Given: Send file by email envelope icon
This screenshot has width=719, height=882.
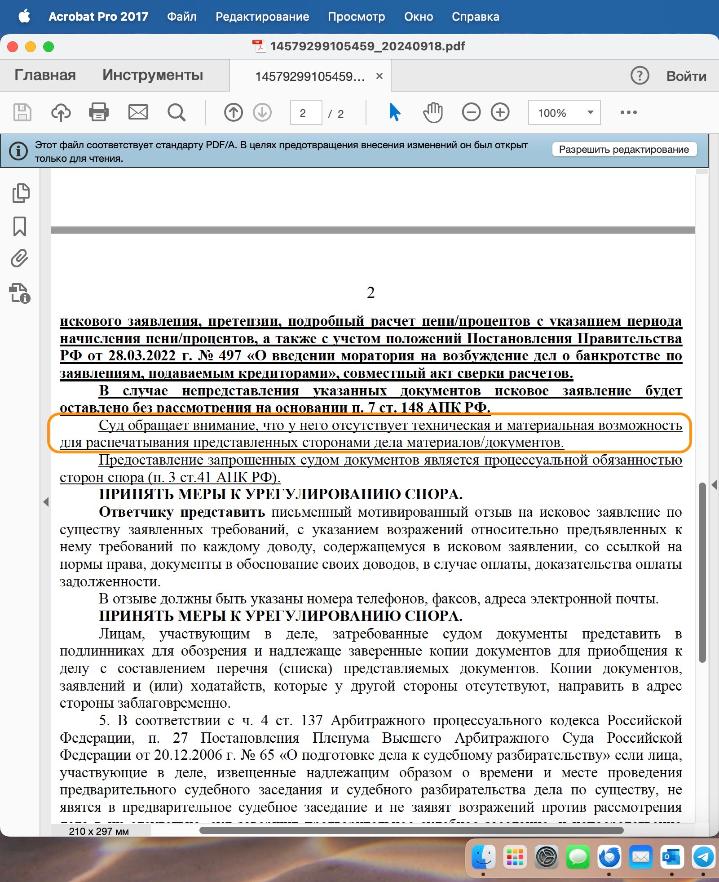Looking at the screenshot, I should [138, 112].
